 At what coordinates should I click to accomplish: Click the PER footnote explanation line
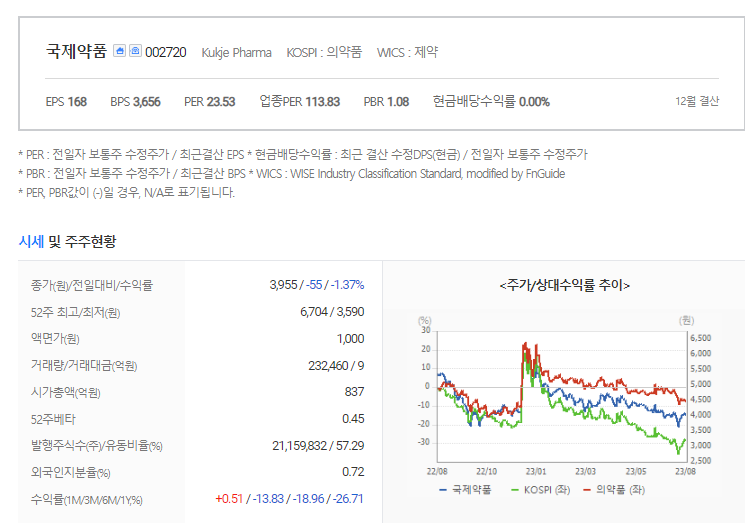pos(303,154)
